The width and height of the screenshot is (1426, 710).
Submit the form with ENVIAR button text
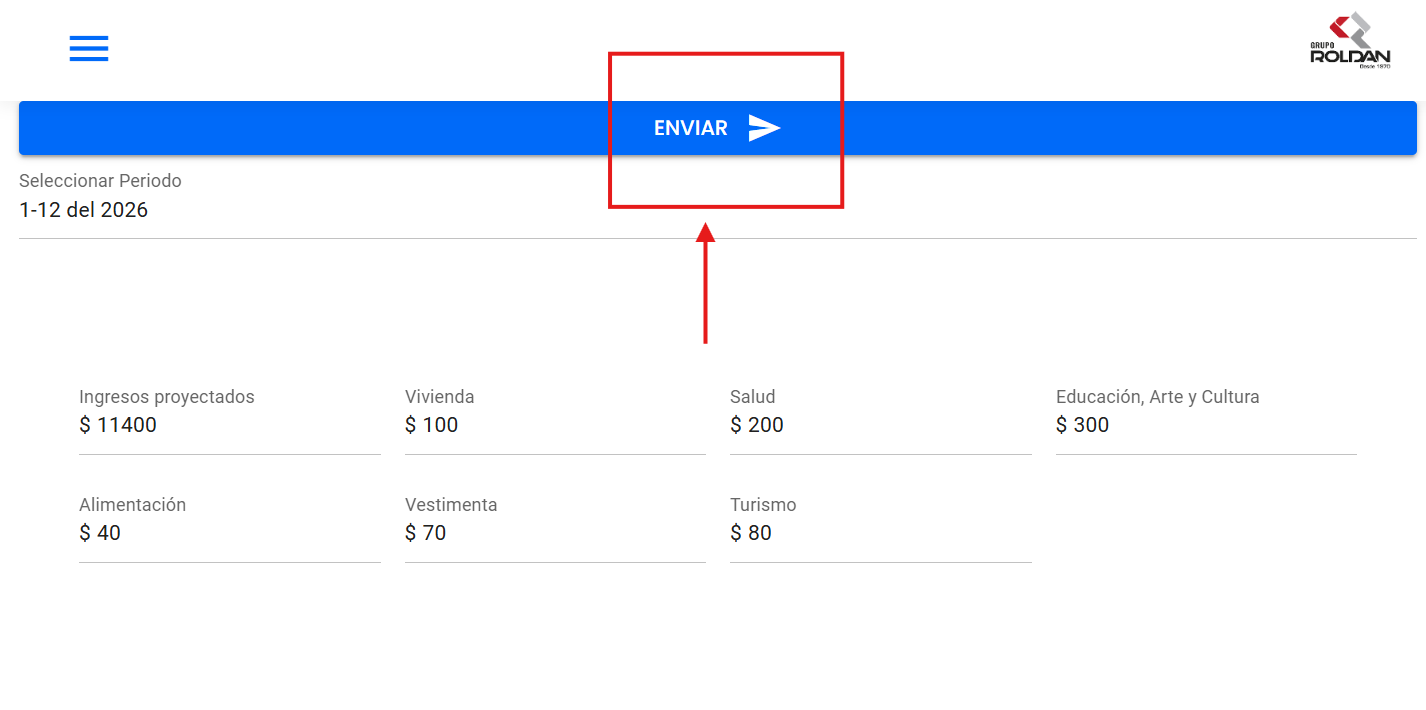[x=691, y=128]
